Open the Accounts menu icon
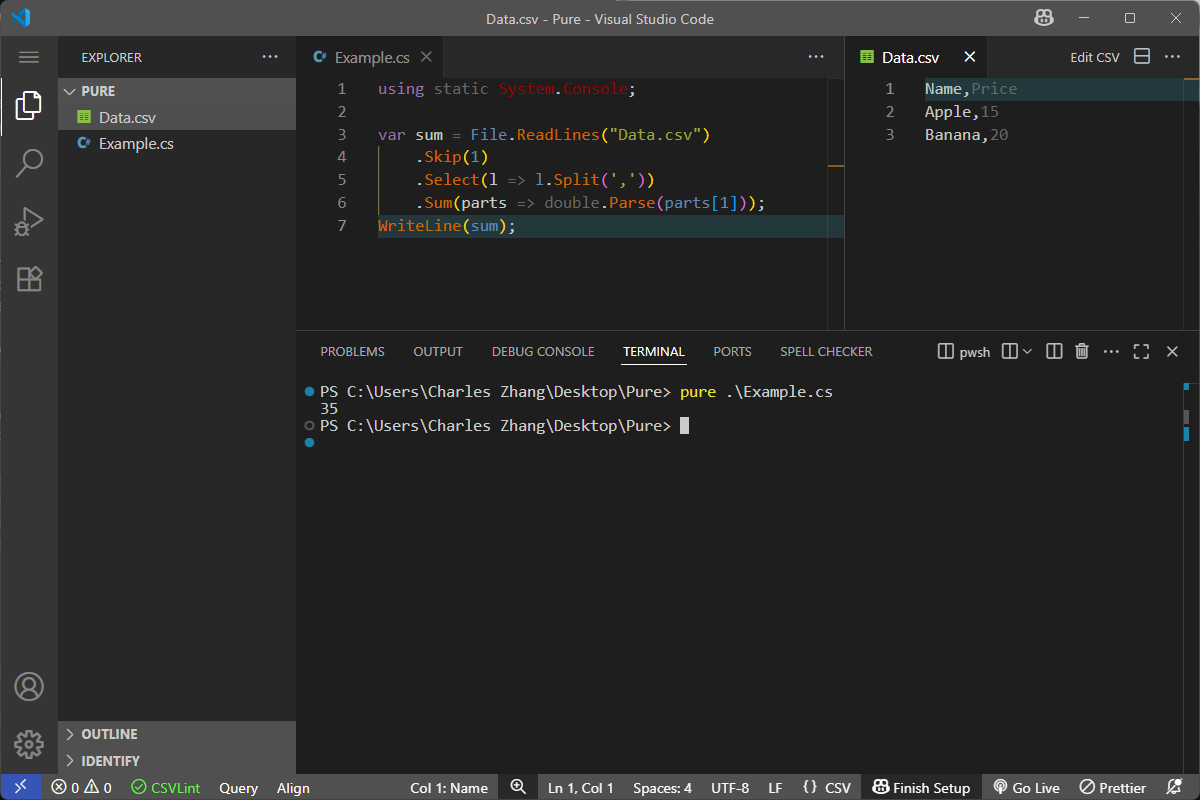This screenshot has width=1200, height=800. pyautogui.click(x=29, y=687)
